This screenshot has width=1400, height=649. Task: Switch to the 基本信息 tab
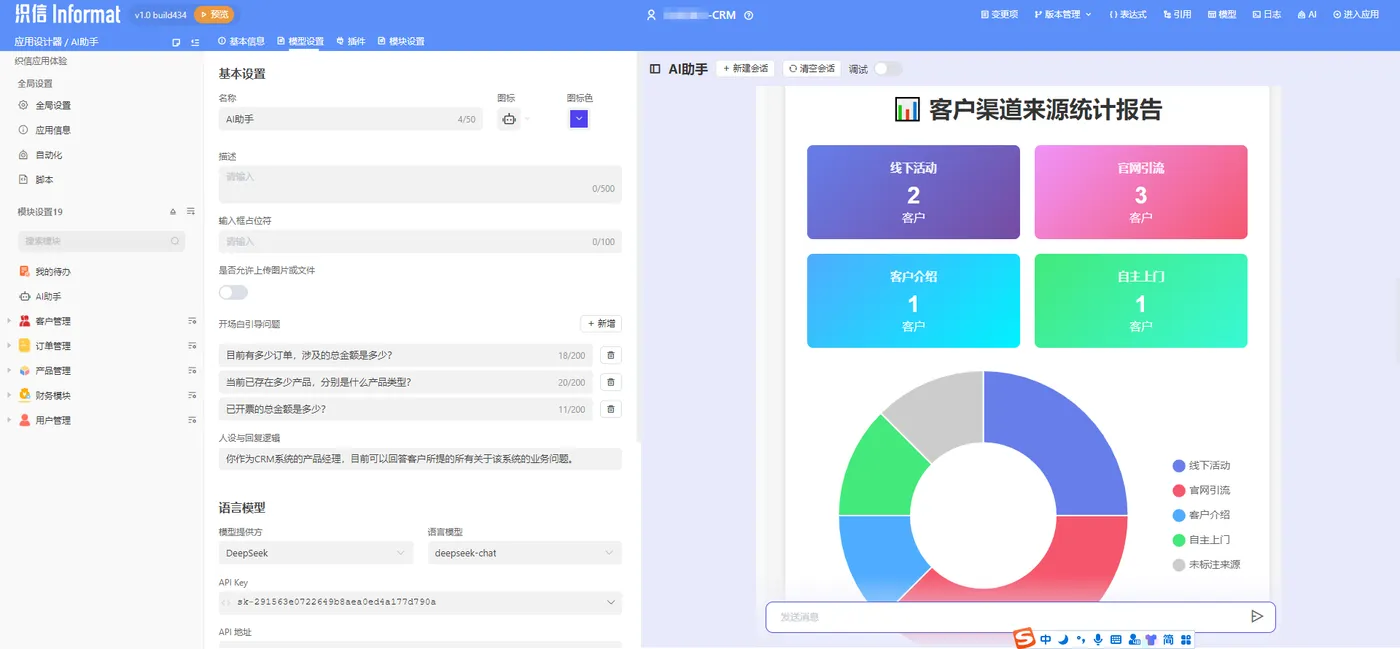coord(241,41)
